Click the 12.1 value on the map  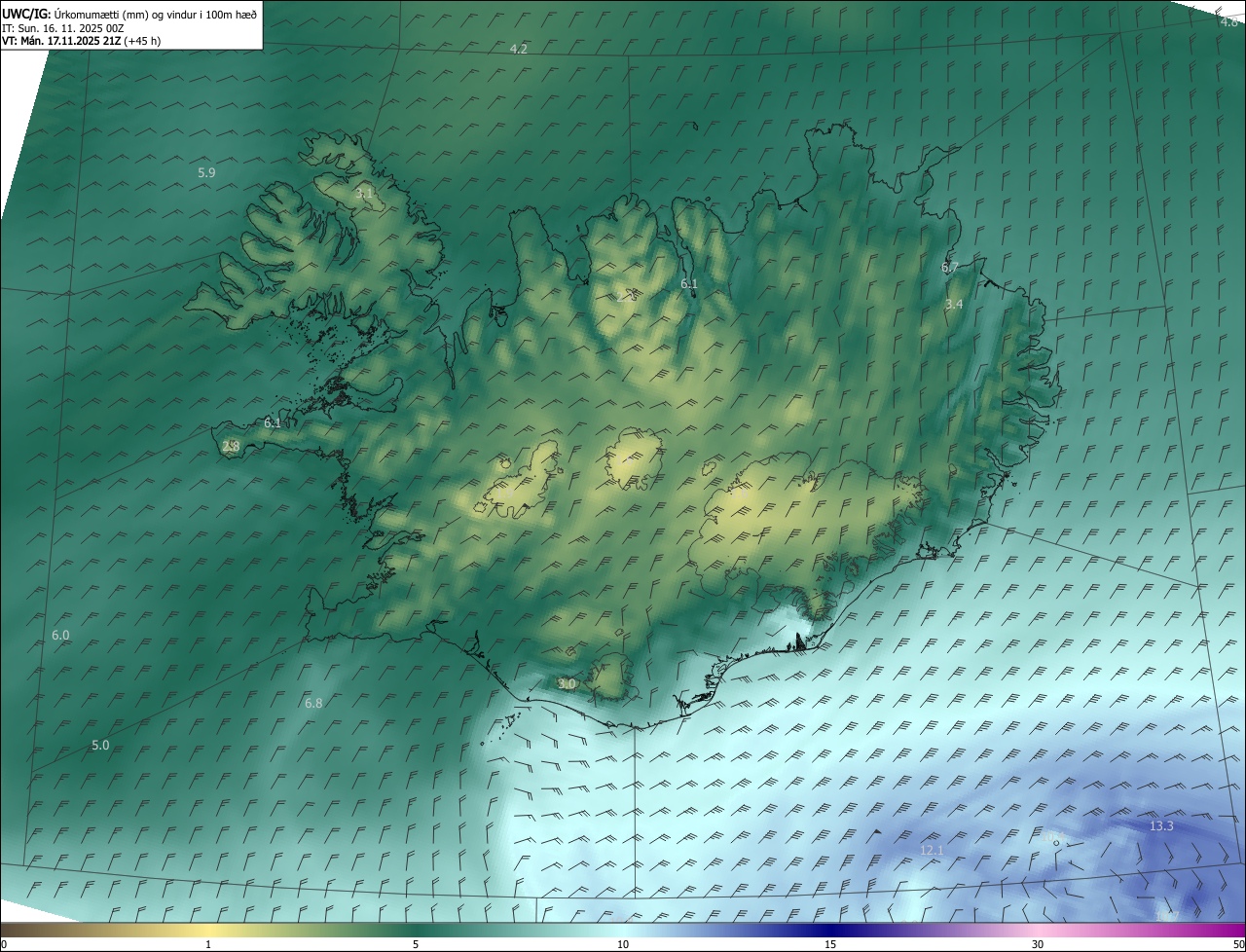[932, 851]
